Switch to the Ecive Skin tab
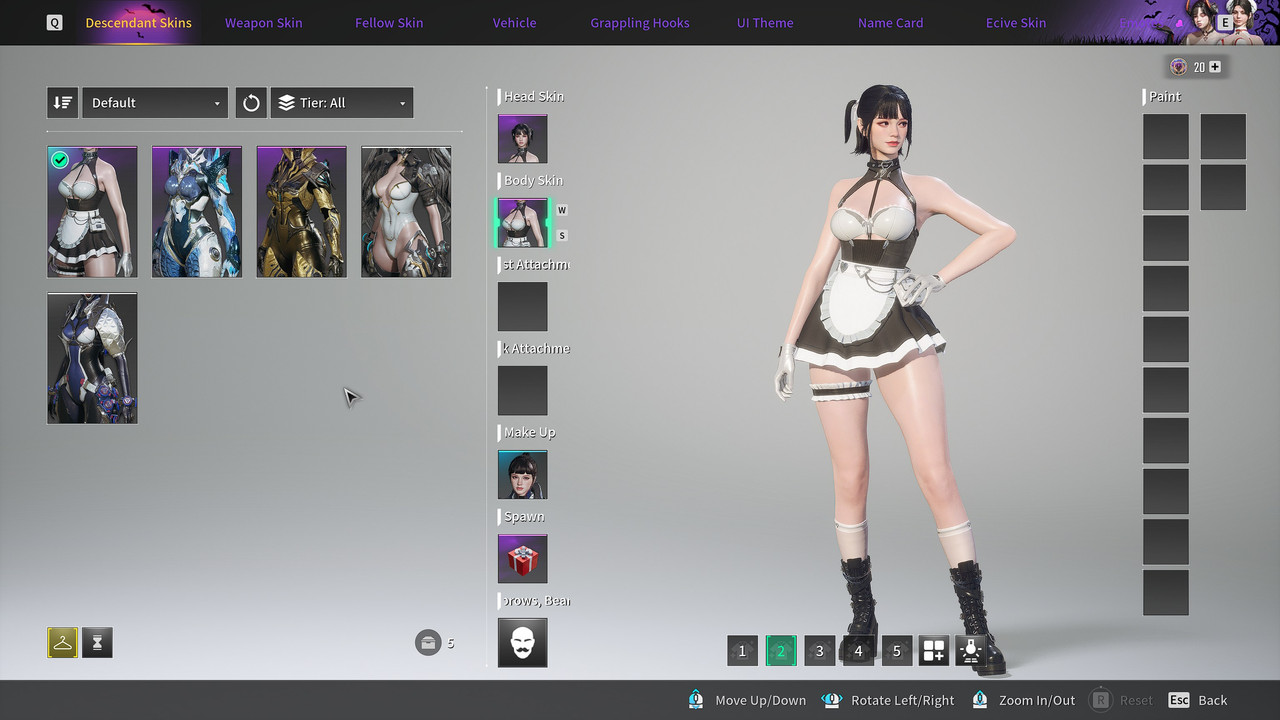The width and height of the screenshot is (1280, 720). click(x=1016, y=23)
